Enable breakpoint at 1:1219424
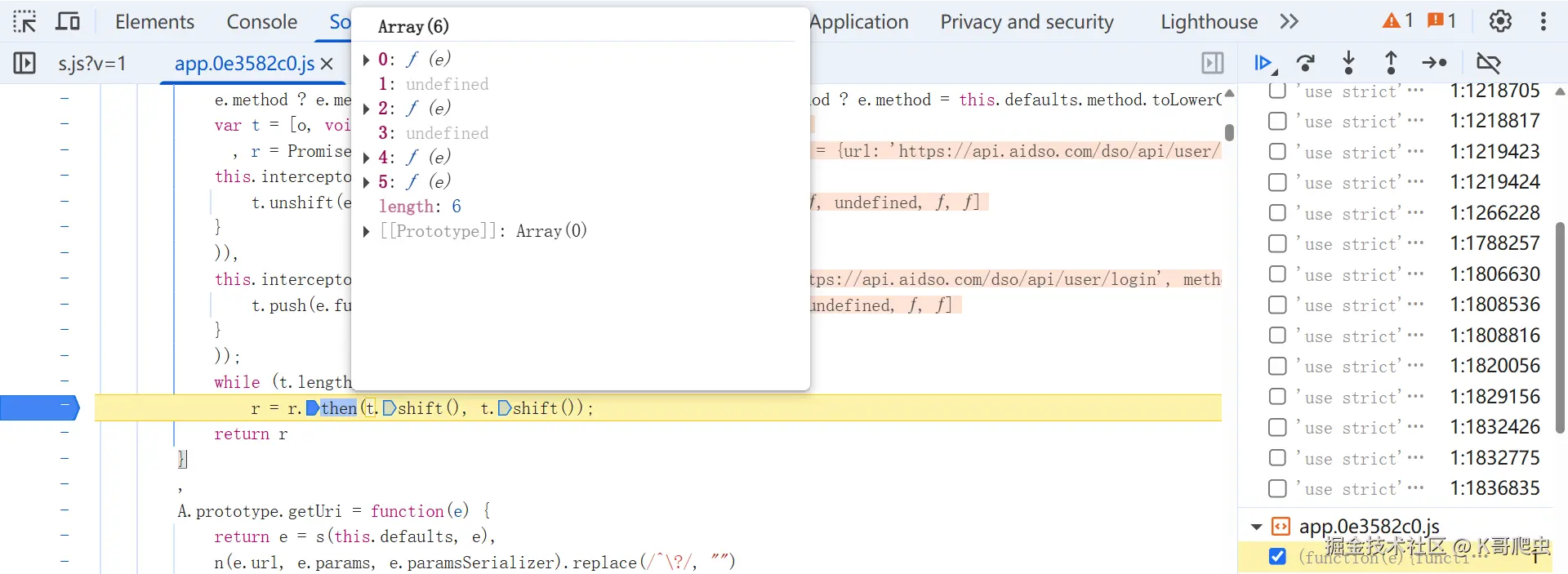 point(1277,183)
